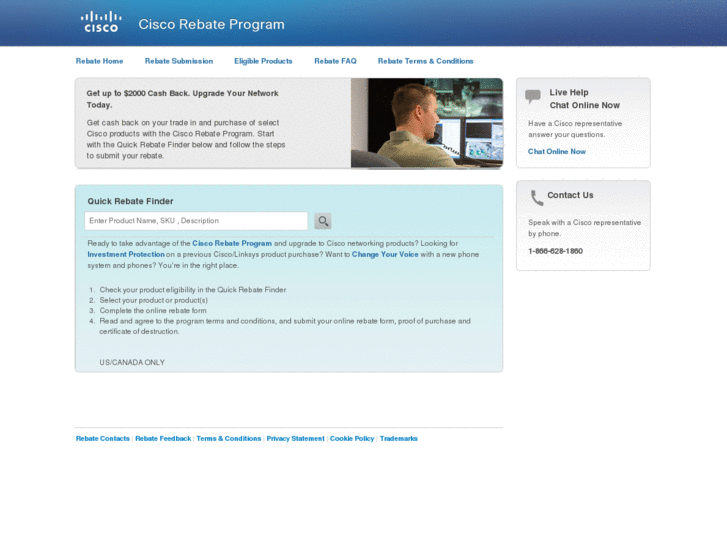Open Rebate Feedback footer link
Viewport: 727px width, 545px height.
tap(163, 439)
